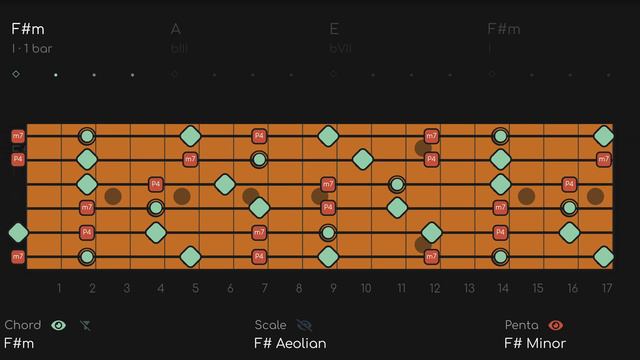Open the F#m chord selector at bottom left
Screen dimensions: 640x360
click(x=19, y=343)
